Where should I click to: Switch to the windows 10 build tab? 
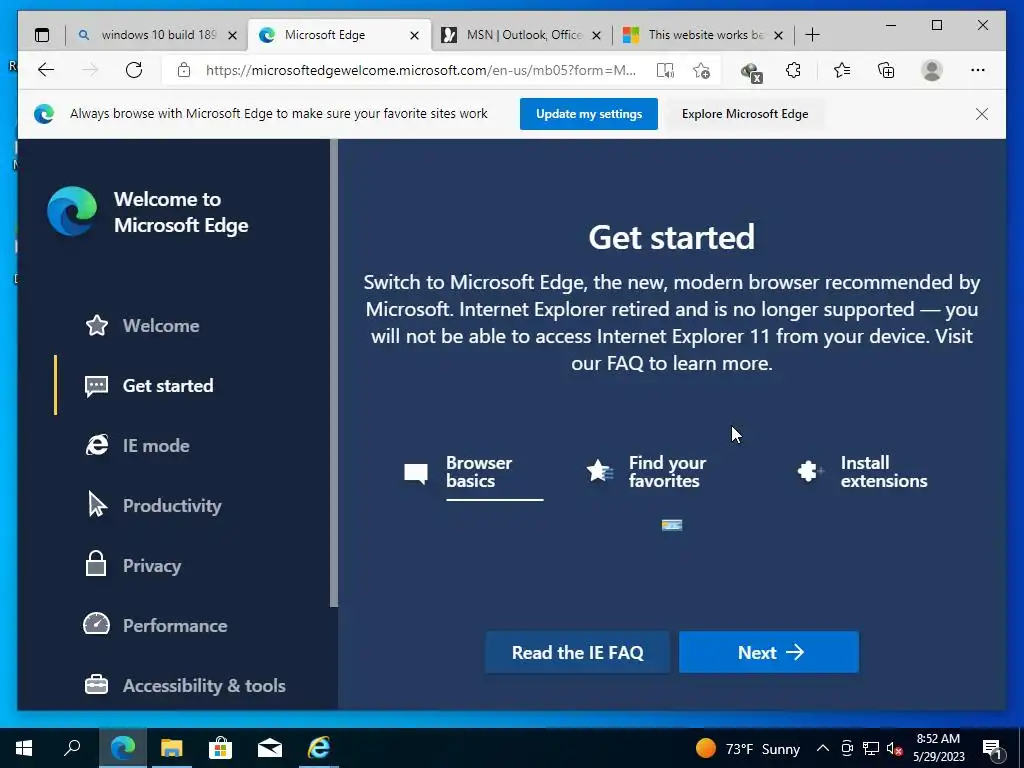tap(157, 35)
